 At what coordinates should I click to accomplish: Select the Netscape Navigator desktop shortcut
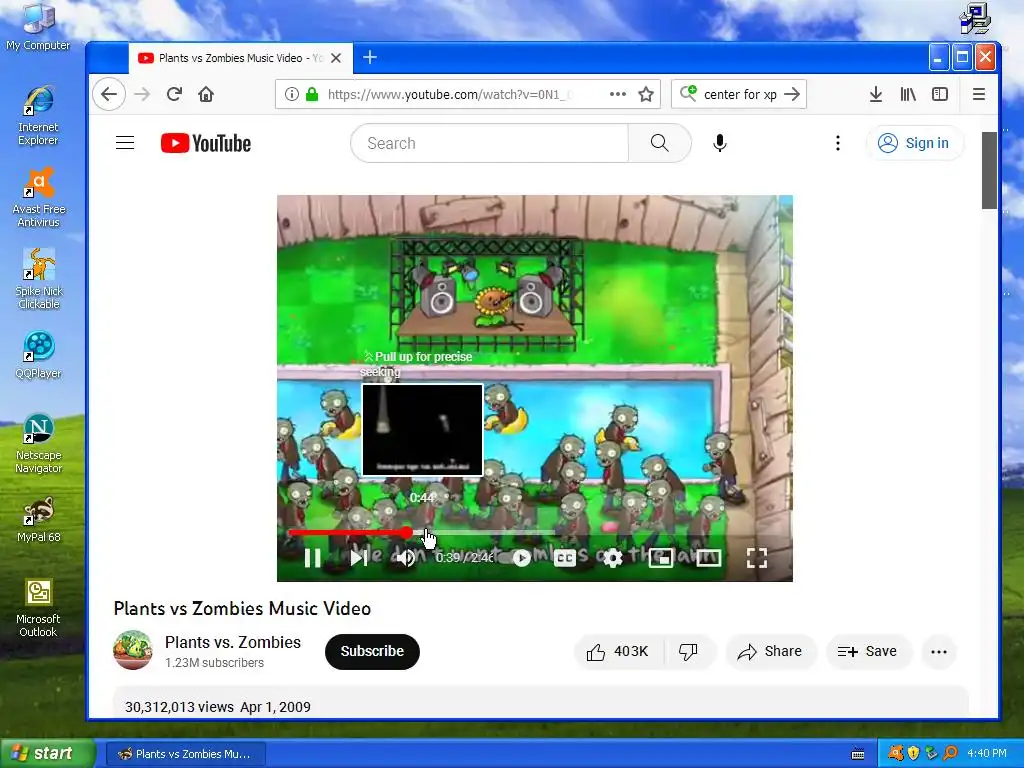coord(39,443)
